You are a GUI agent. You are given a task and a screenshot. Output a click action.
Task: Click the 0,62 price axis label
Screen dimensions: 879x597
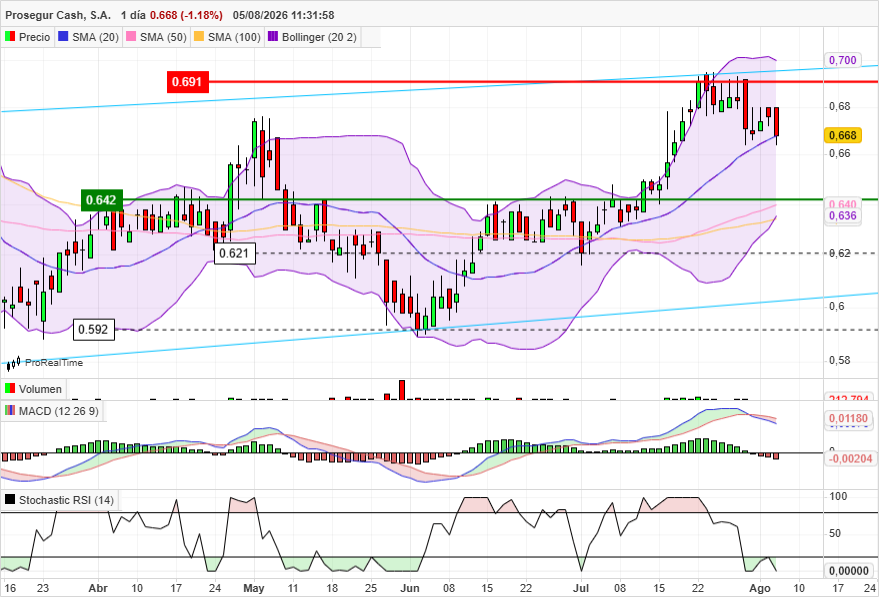point(840,253)
